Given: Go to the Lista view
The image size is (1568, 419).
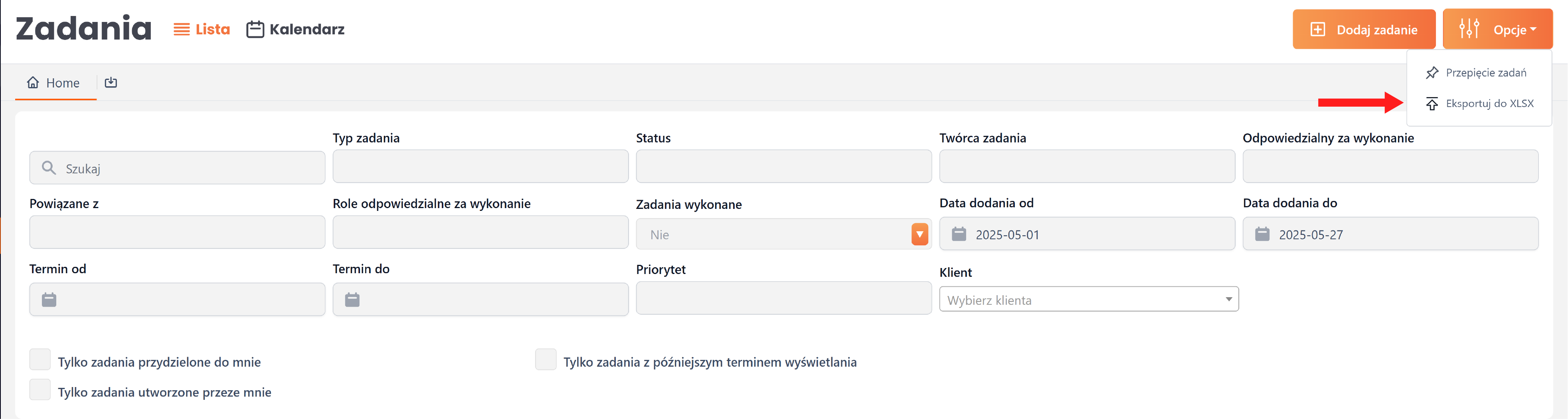Looking at the screenshot, I should [202, 29].
